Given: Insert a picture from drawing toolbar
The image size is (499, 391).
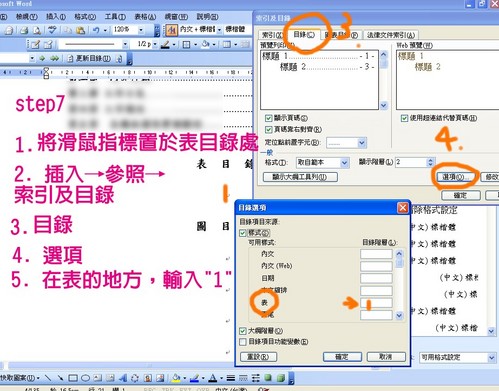Looking at the screenshot, I should pyautogui.click(x=160, y=378).
